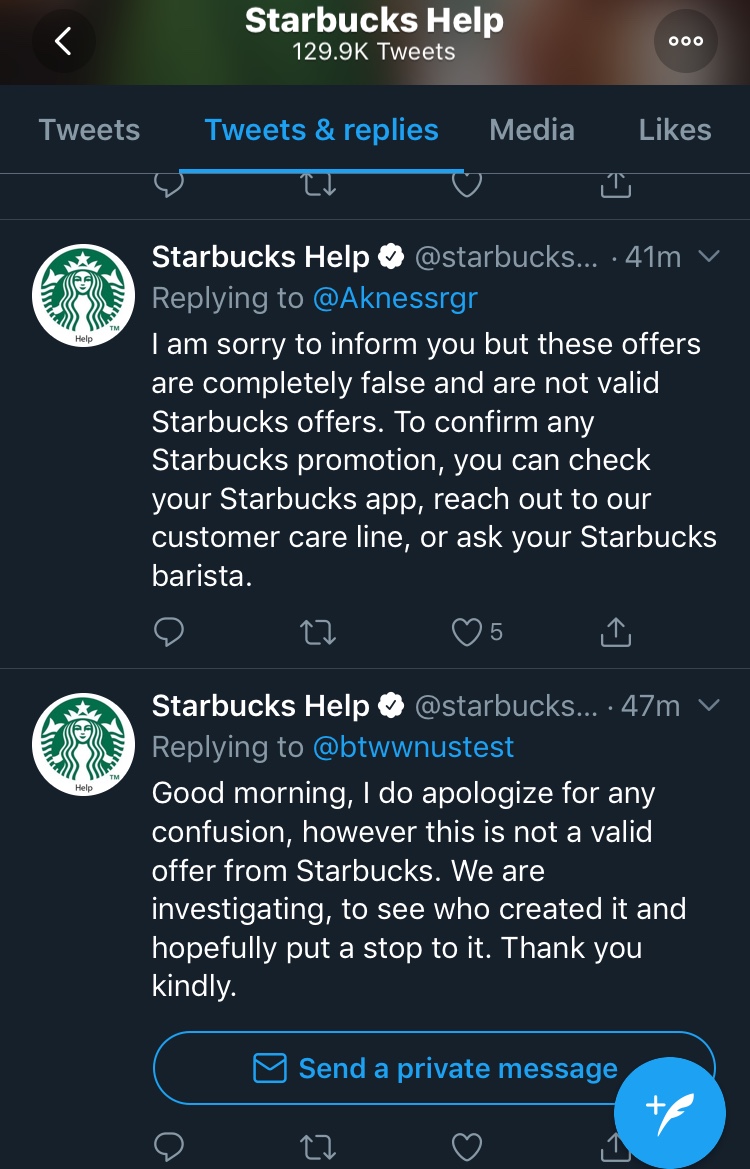Open the Likes tab

(675, 130)
